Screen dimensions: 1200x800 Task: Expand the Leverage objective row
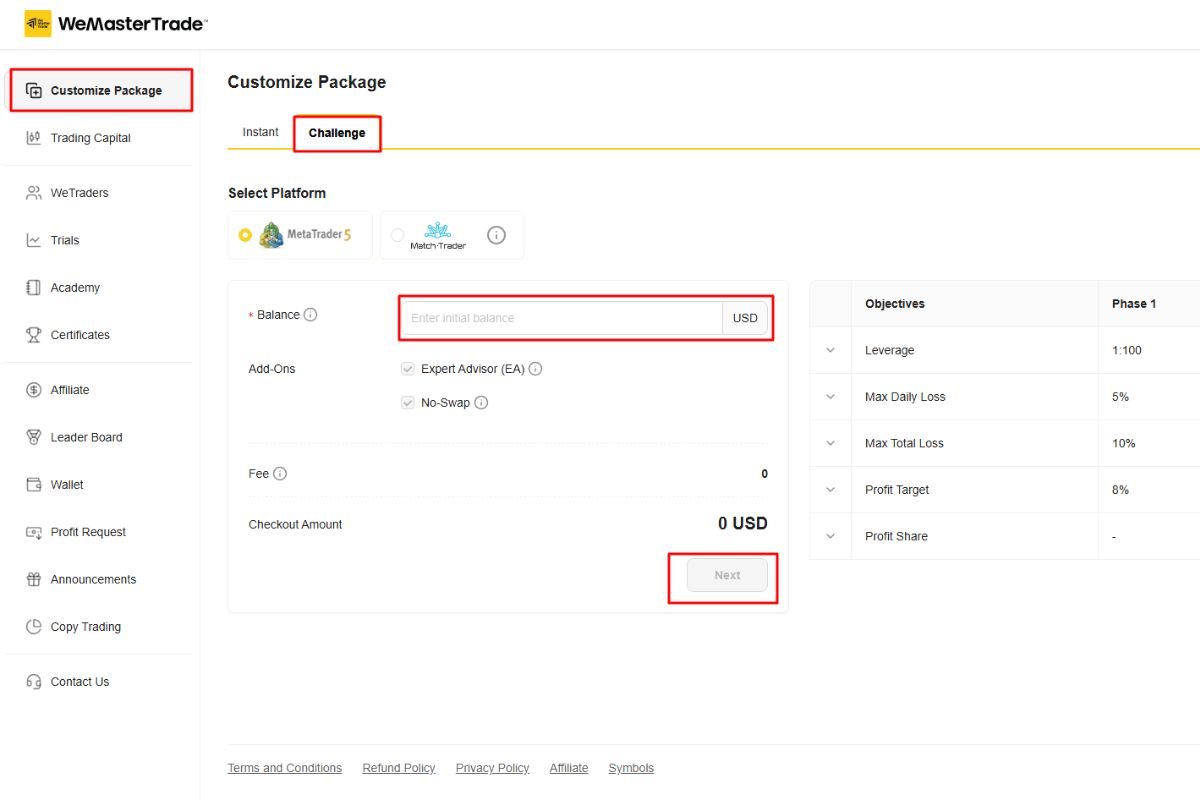pos(830,351)
